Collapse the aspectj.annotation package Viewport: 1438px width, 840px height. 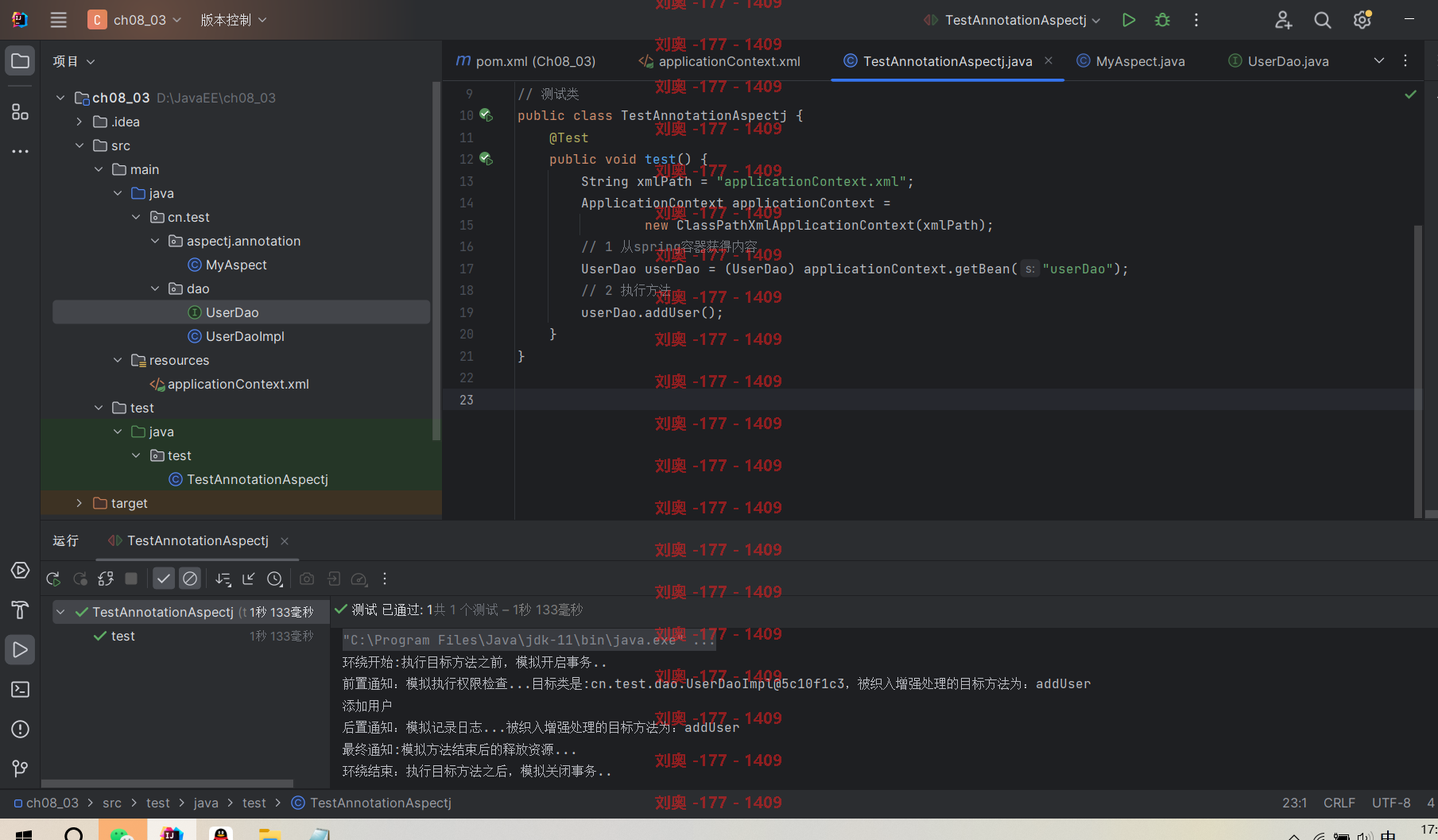click(x=155, y=241)
